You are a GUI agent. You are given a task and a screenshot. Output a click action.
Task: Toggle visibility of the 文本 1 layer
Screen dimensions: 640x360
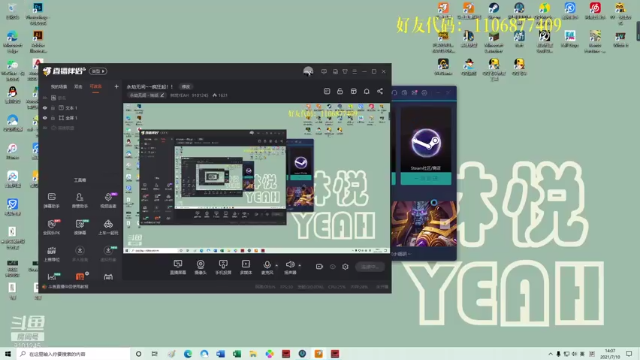(45, 108)
